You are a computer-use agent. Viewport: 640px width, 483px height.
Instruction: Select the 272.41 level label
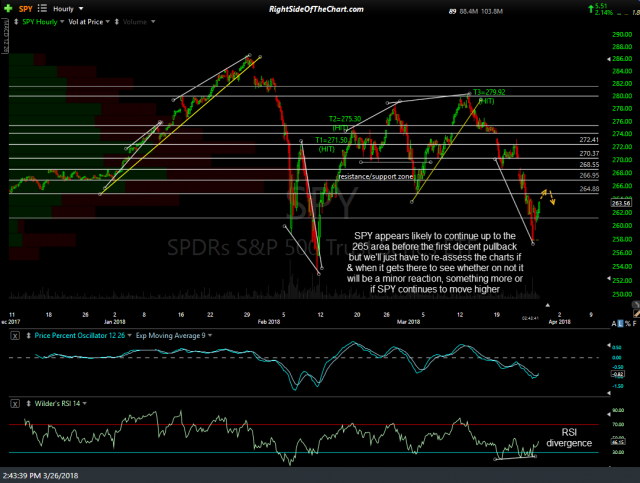(x=589, y=140)
